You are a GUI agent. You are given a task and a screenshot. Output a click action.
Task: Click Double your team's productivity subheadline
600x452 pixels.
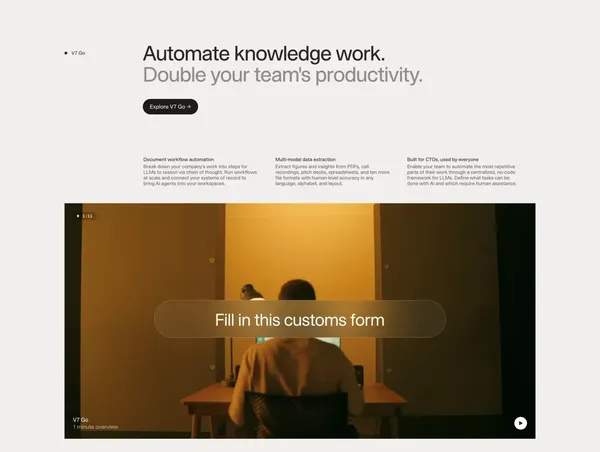(x=283, y=75)
